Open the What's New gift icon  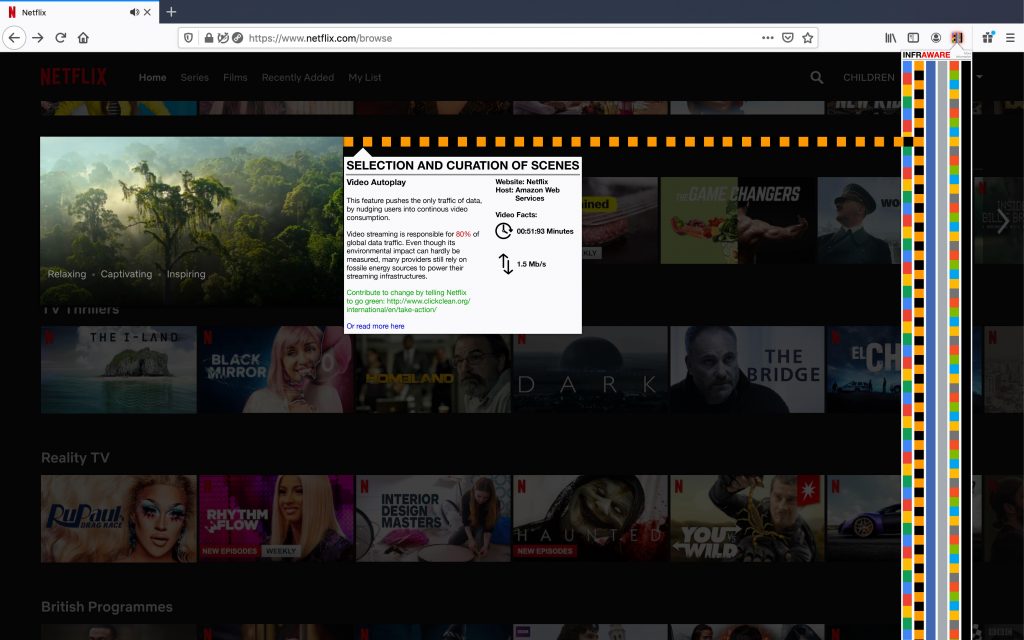click(987, 37)
